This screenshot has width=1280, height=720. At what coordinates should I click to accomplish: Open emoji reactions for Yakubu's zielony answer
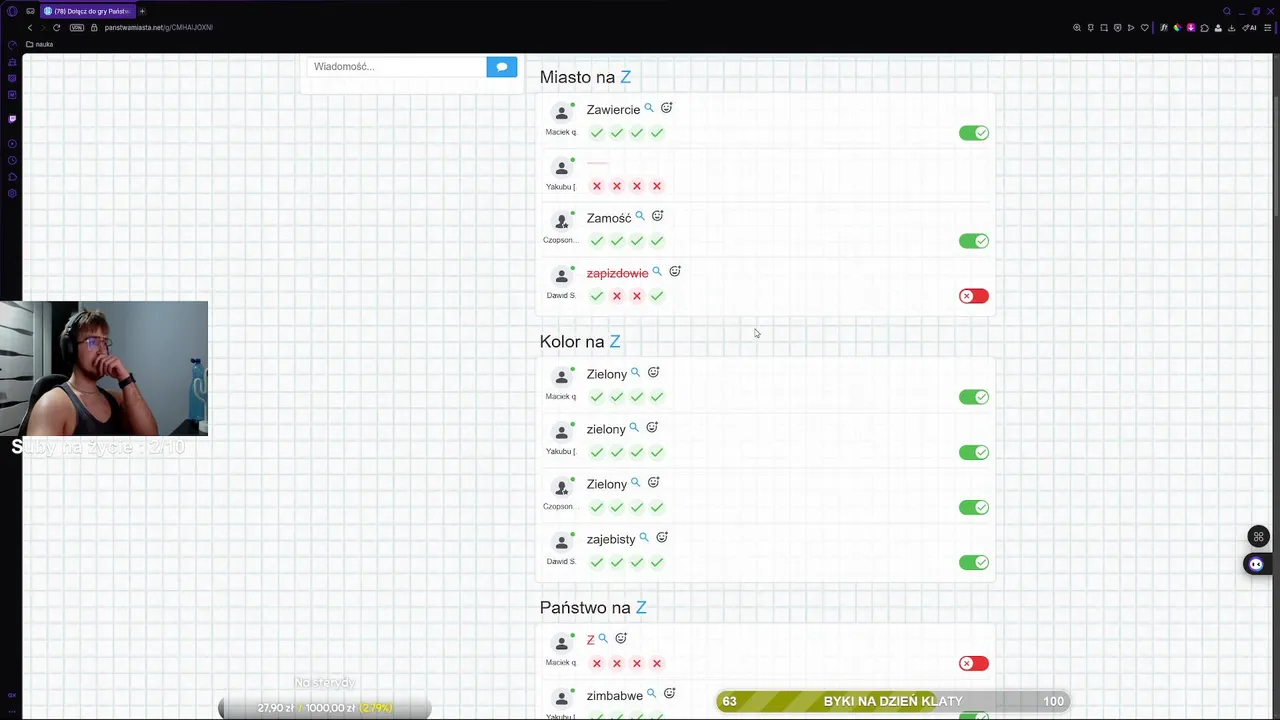point(652,428)
